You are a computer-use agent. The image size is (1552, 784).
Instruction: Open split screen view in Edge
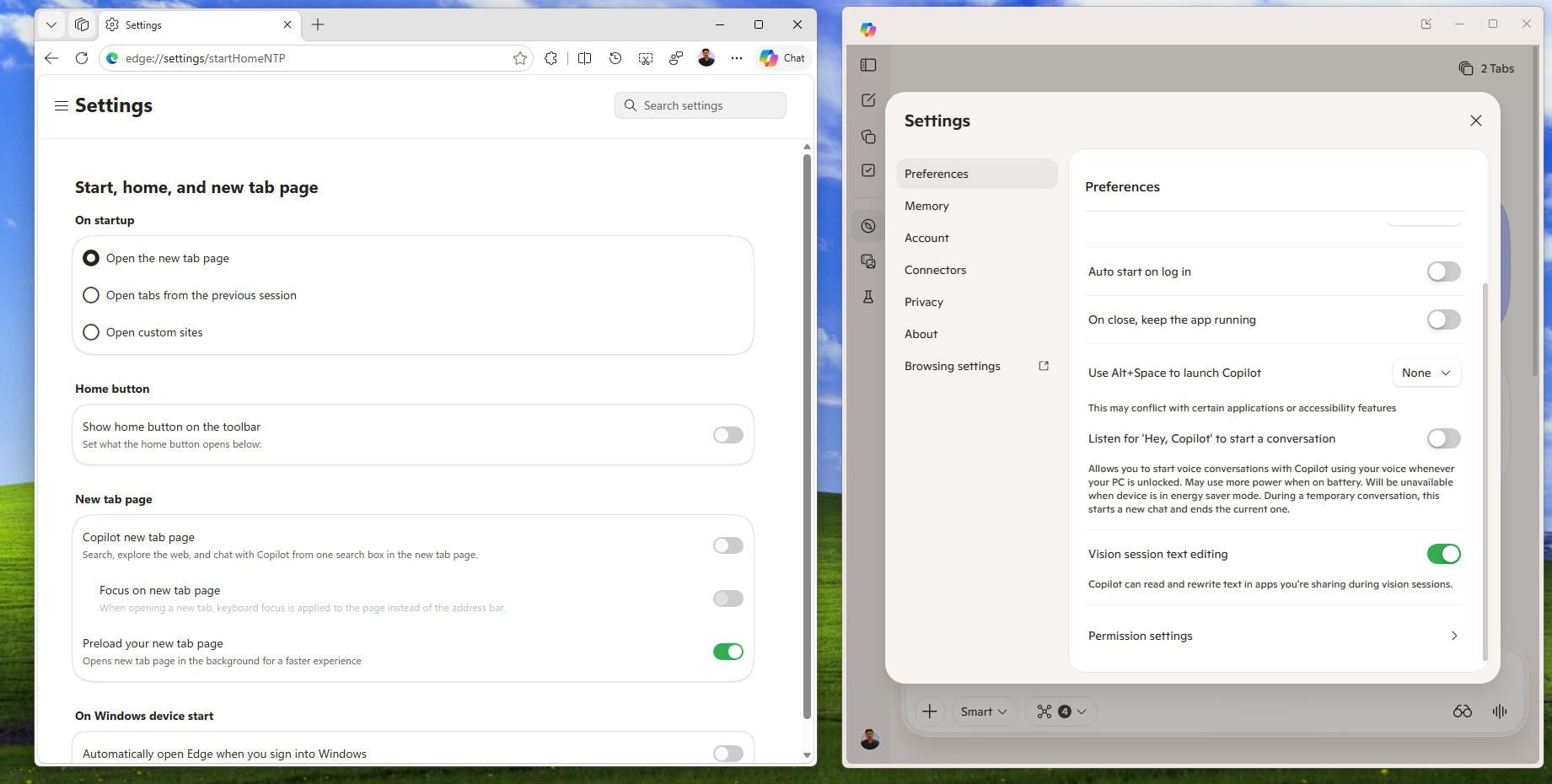coord(584,57)
